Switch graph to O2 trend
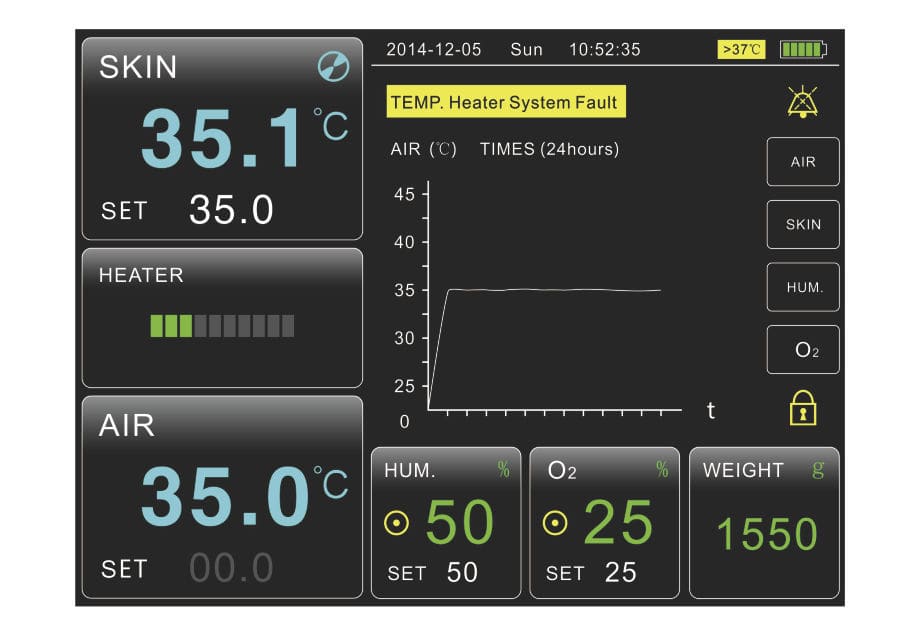921x641 pixels. [x=803, y=350]
